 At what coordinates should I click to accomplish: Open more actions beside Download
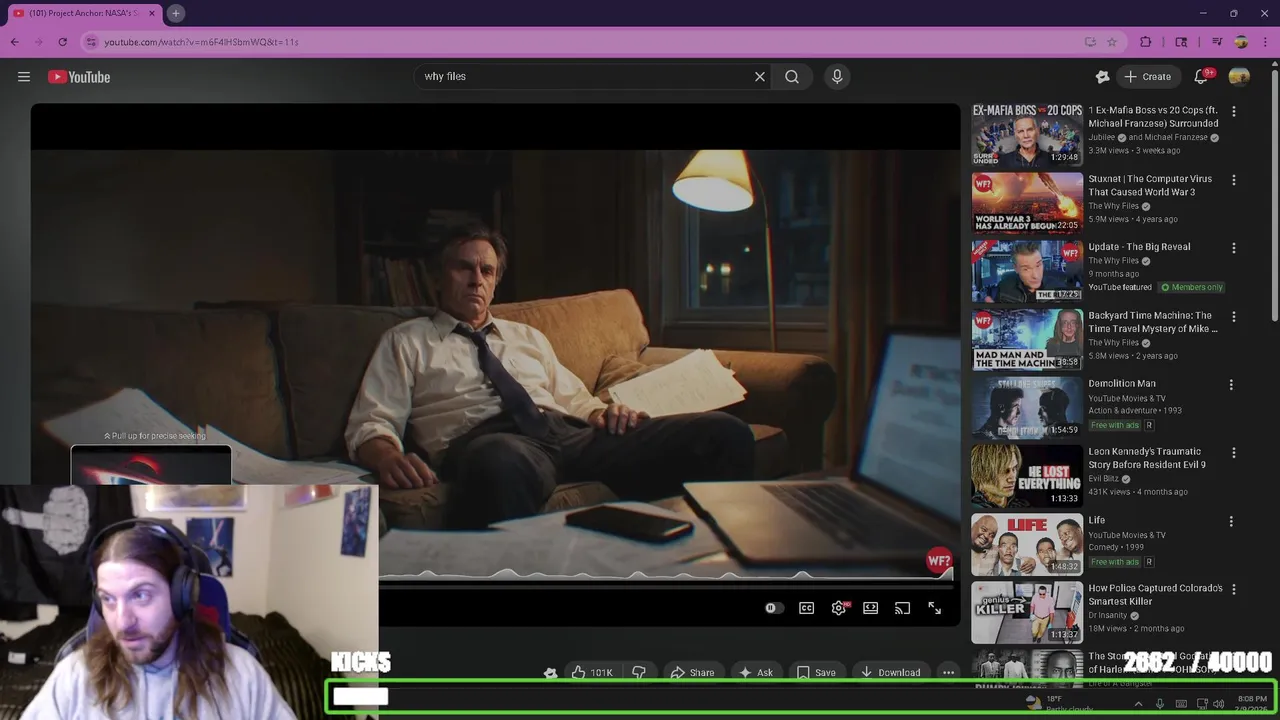pyautogui.click(x=948, y=673)
